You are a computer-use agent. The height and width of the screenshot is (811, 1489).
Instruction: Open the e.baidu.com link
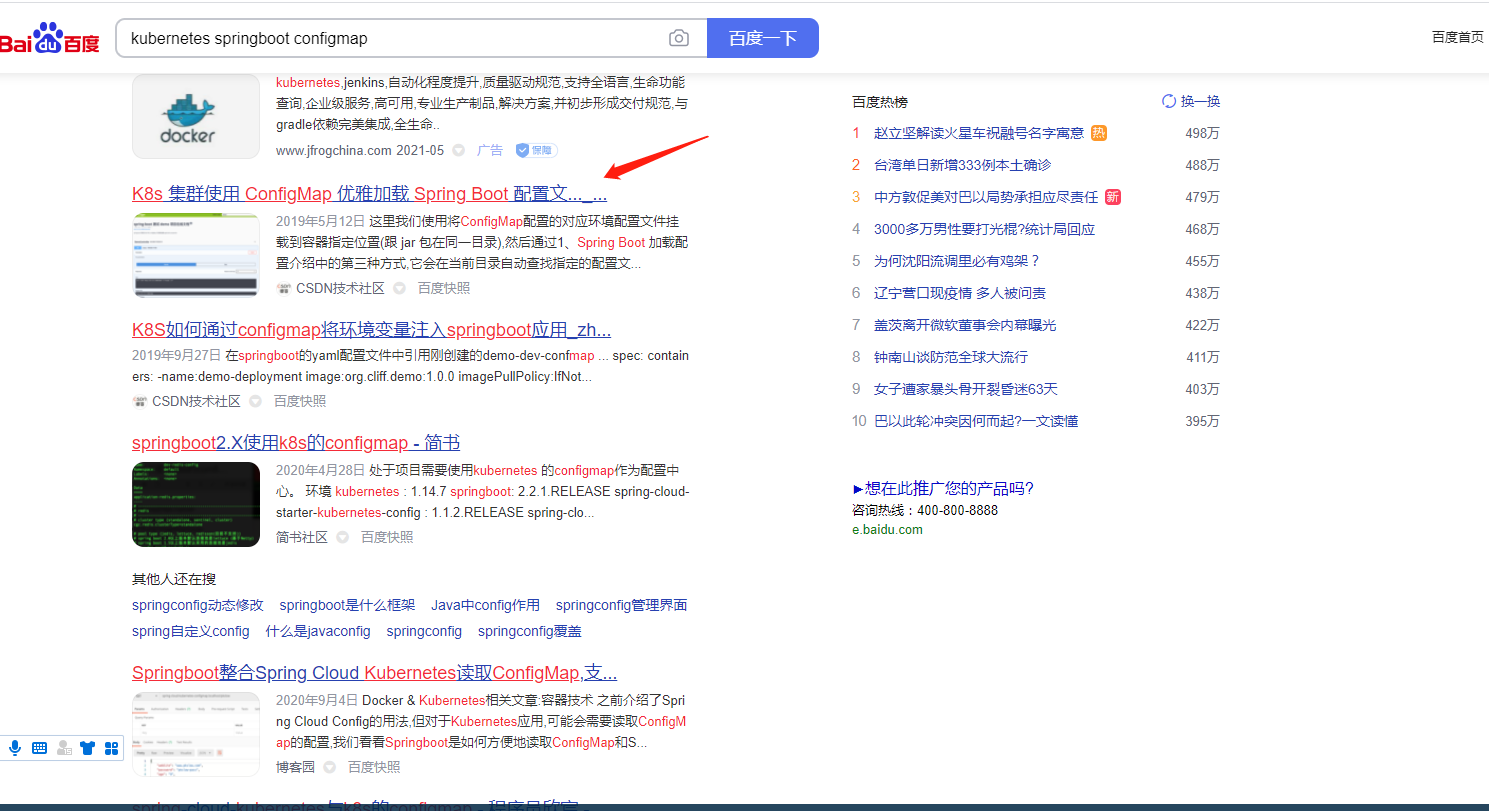(887, 530)
